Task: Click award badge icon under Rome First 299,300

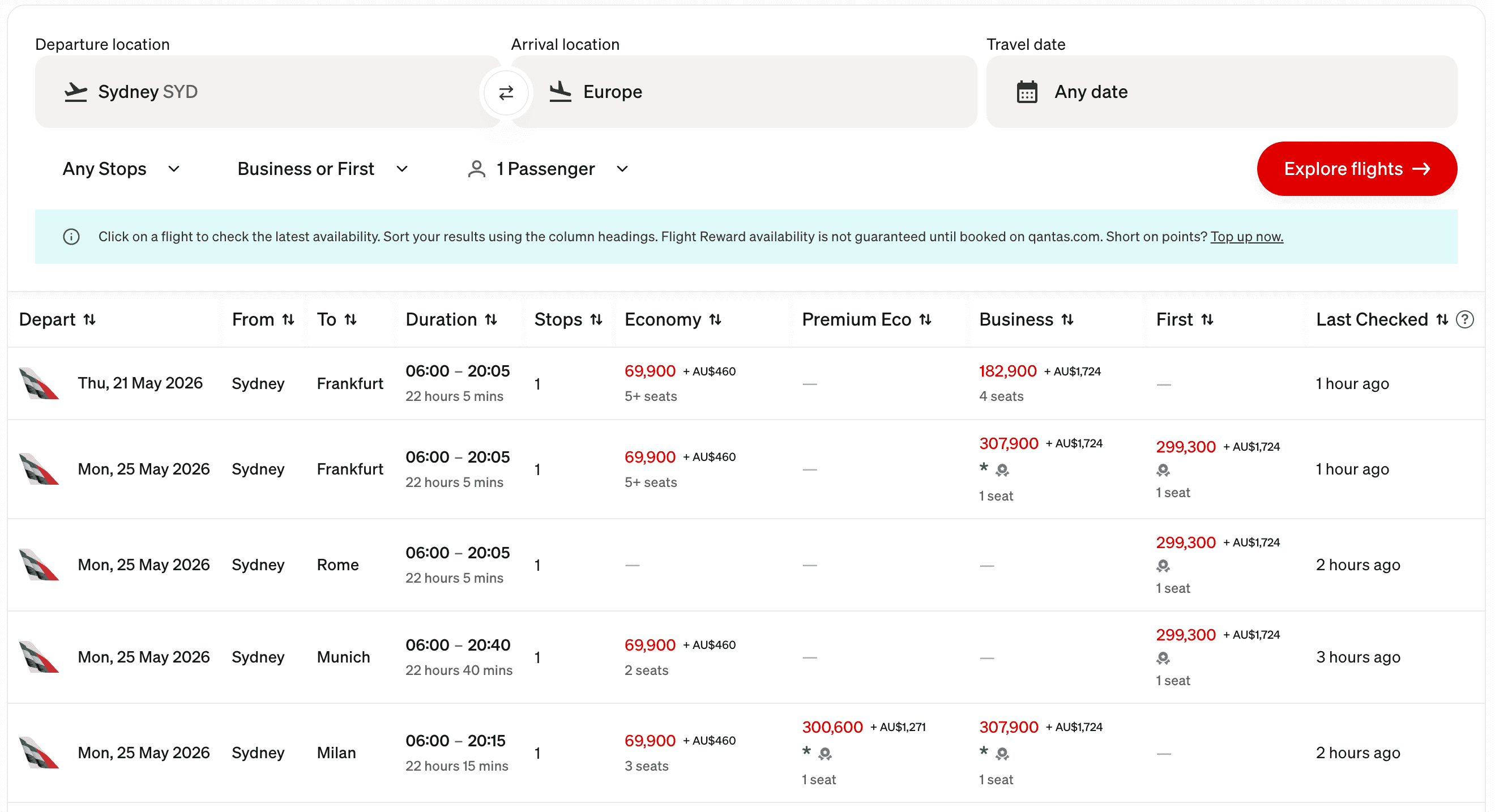Action: 1163,566
